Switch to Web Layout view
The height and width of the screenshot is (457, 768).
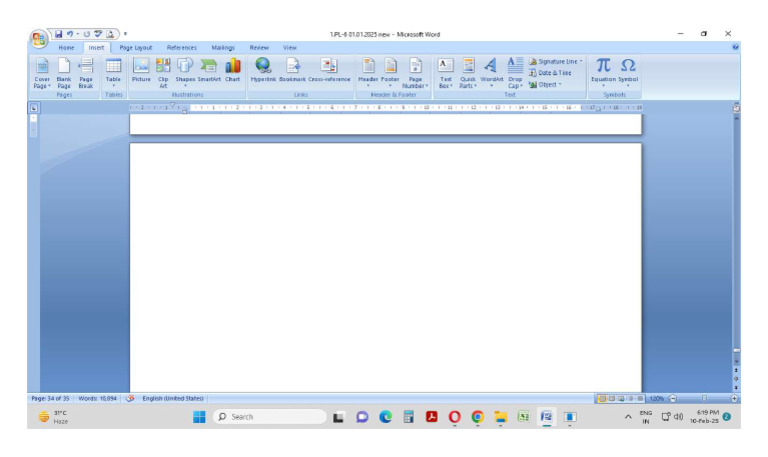point(621,399)
